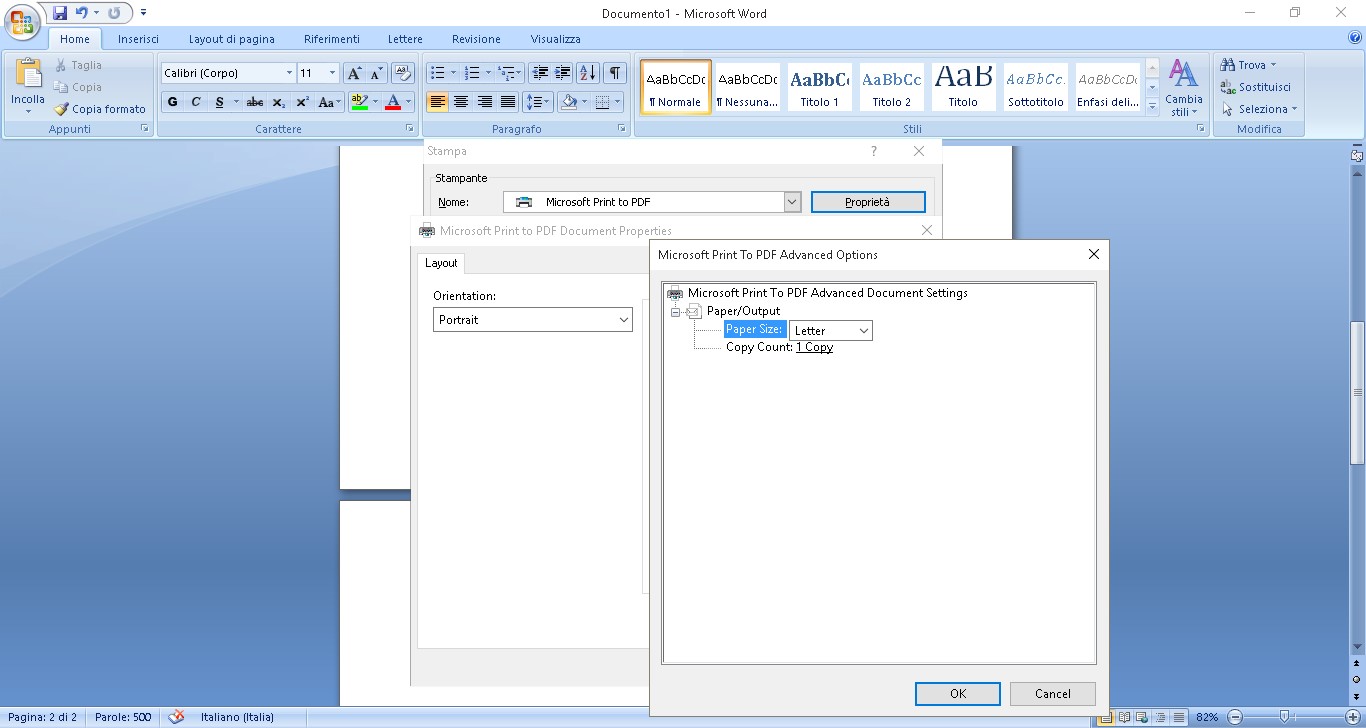This screenshot has height=728, width=1366.
Task: Open the Seleziona menu
Action: pos(1259,109)
